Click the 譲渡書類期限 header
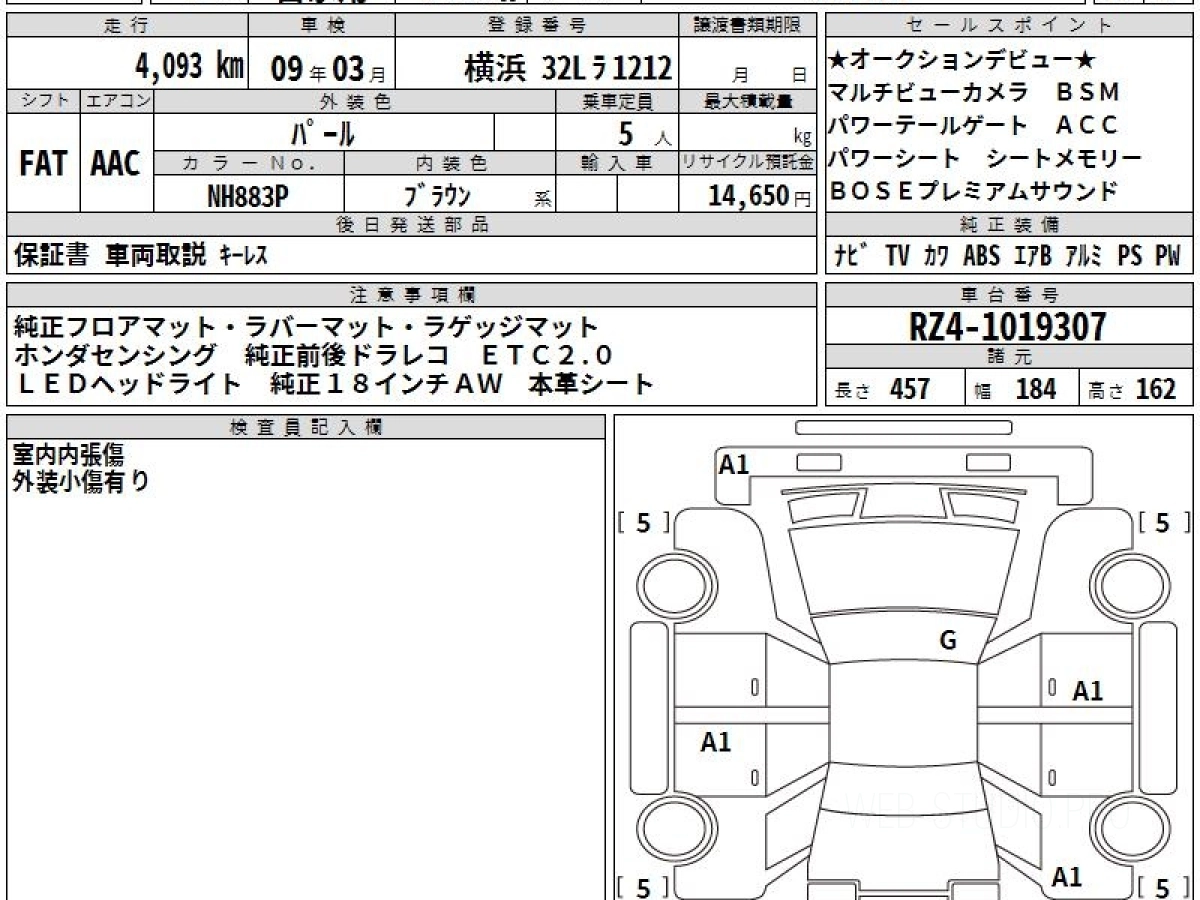The width and height of the screenshot is (1200, 900). (748, 26)
